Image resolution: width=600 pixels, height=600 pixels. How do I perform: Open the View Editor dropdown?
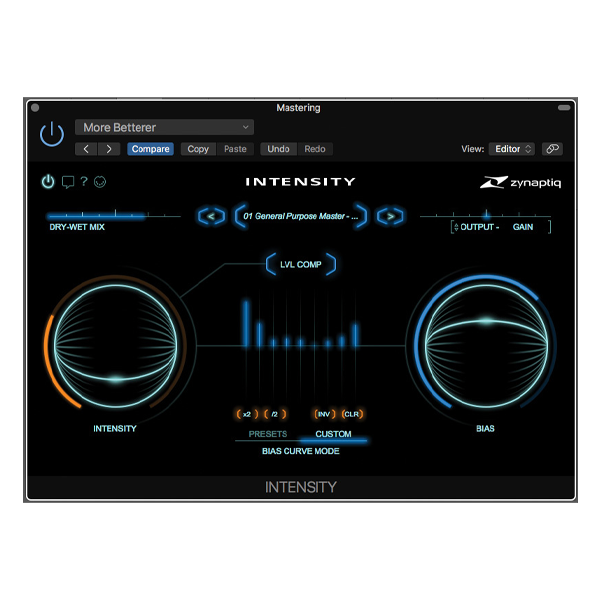(512, 149)
